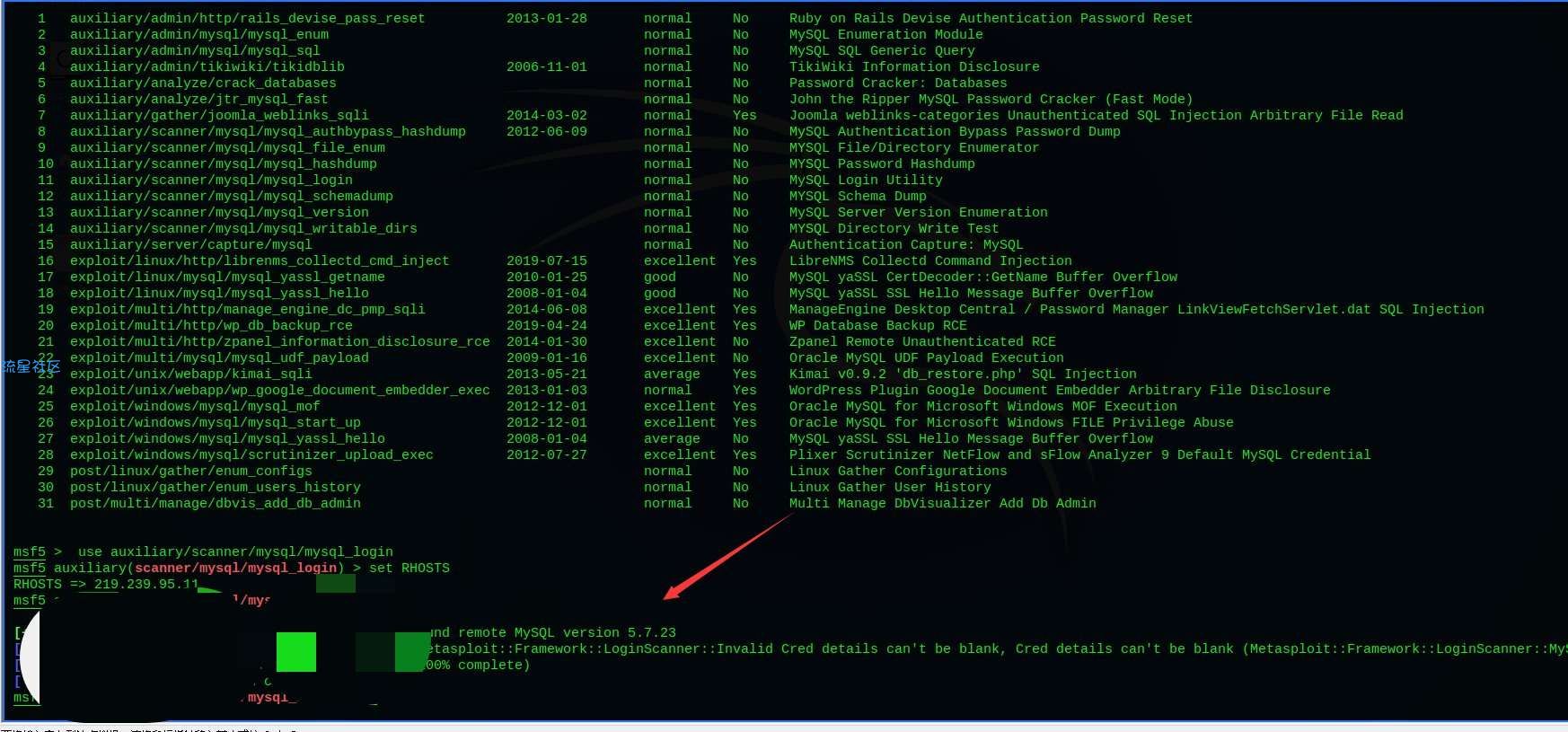Click description 'Multi Manage DbVisualizer Add Db Admin'

tap(943, 503)
